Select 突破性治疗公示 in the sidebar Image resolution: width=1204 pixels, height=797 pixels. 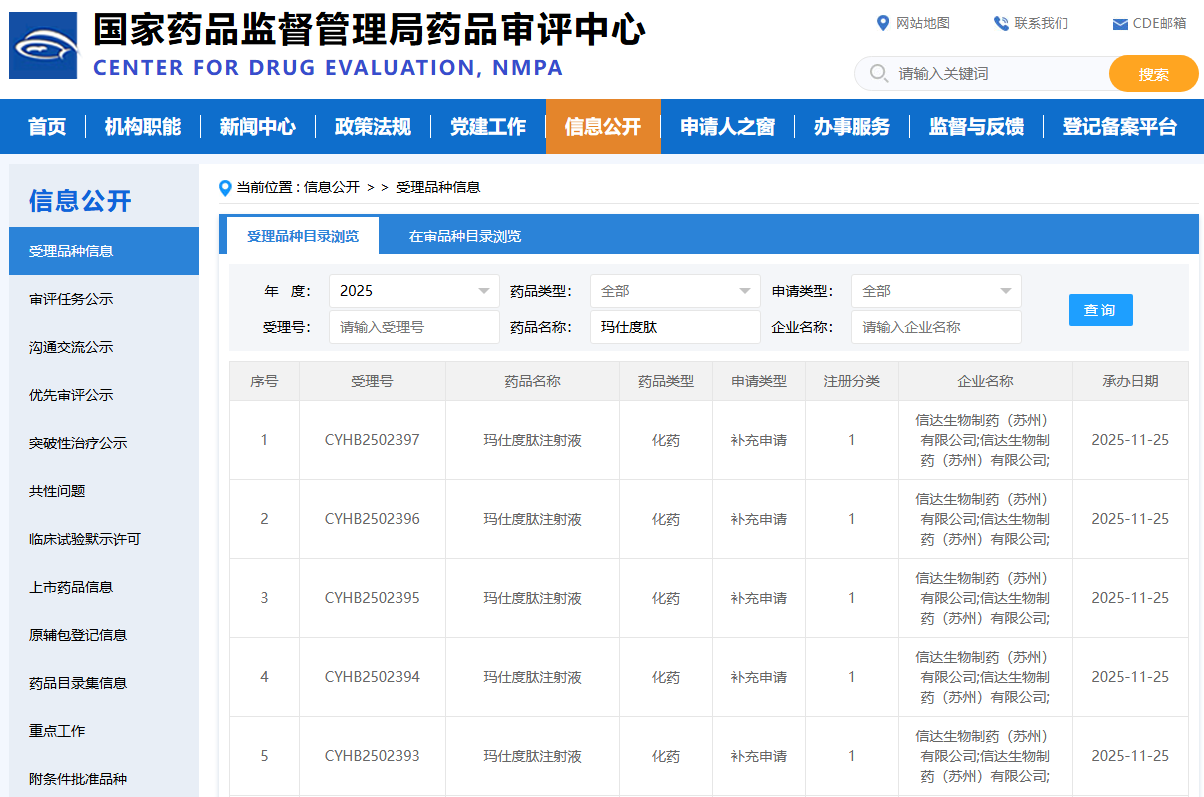coord(78,443)
